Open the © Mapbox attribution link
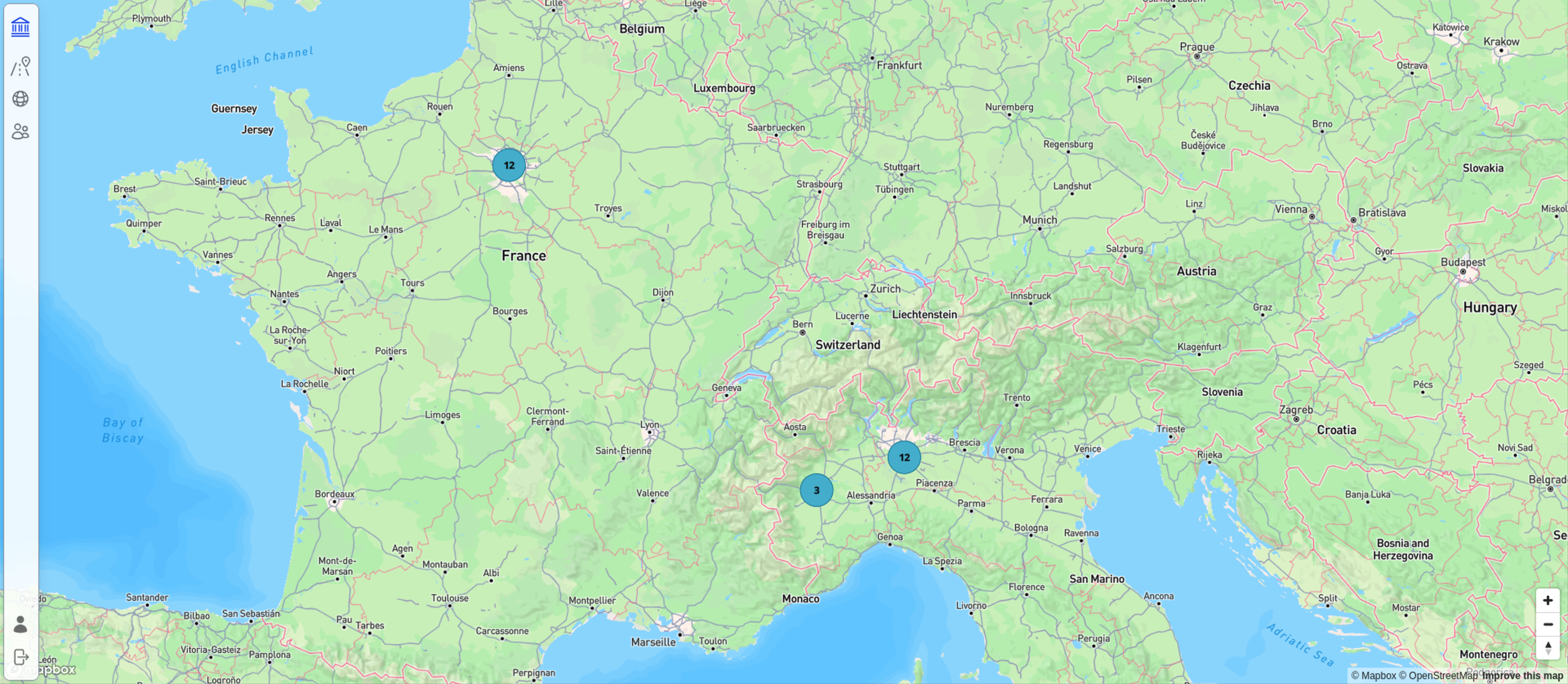Screen dimensions: 1568x684 [1373, 675]
